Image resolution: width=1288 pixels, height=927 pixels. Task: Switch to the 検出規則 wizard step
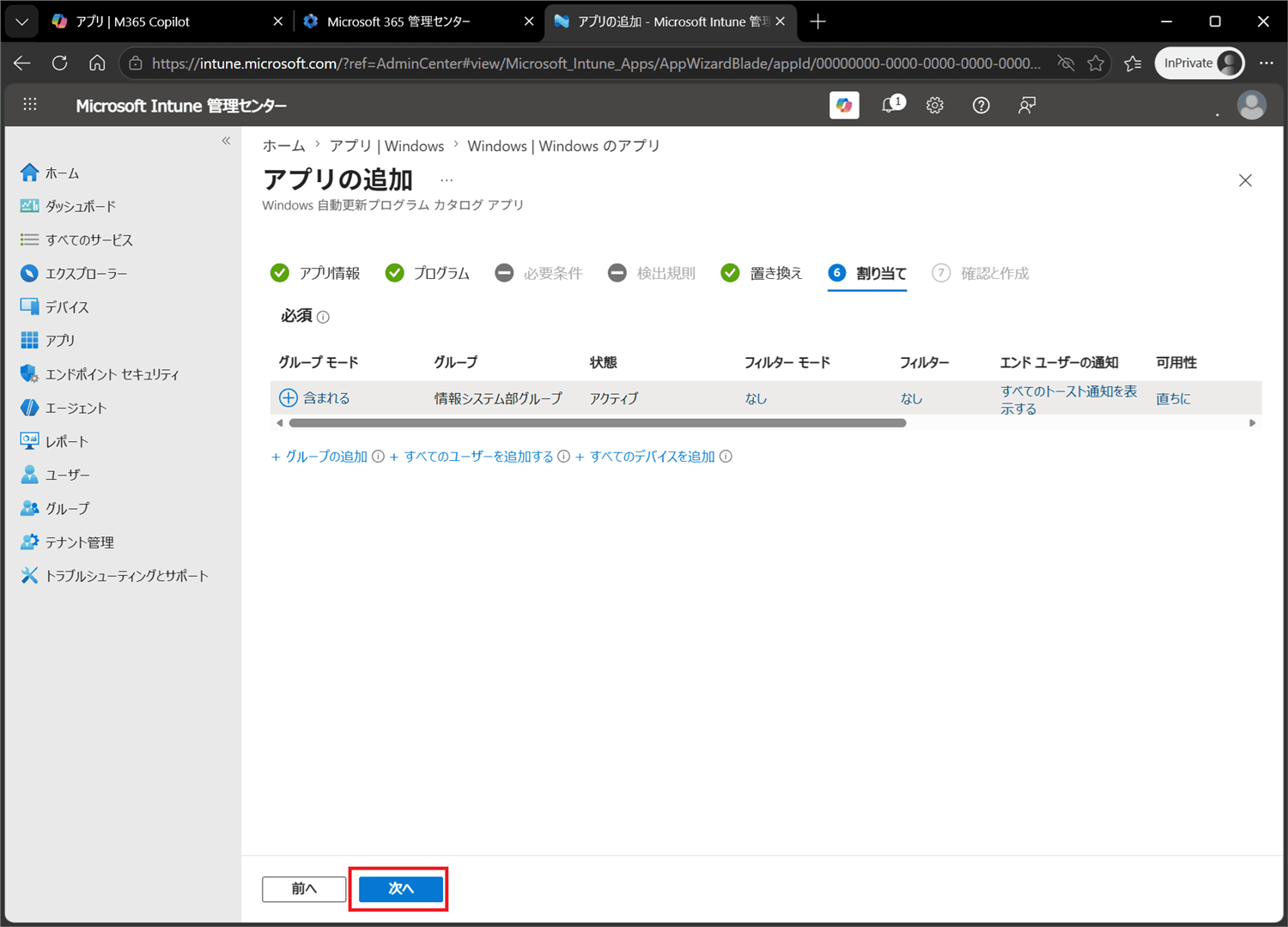pos(652,273)
